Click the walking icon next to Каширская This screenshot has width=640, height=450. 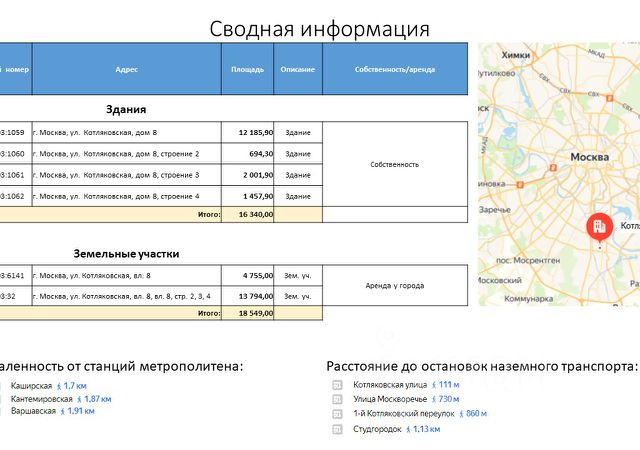click(x=59, y=386)
